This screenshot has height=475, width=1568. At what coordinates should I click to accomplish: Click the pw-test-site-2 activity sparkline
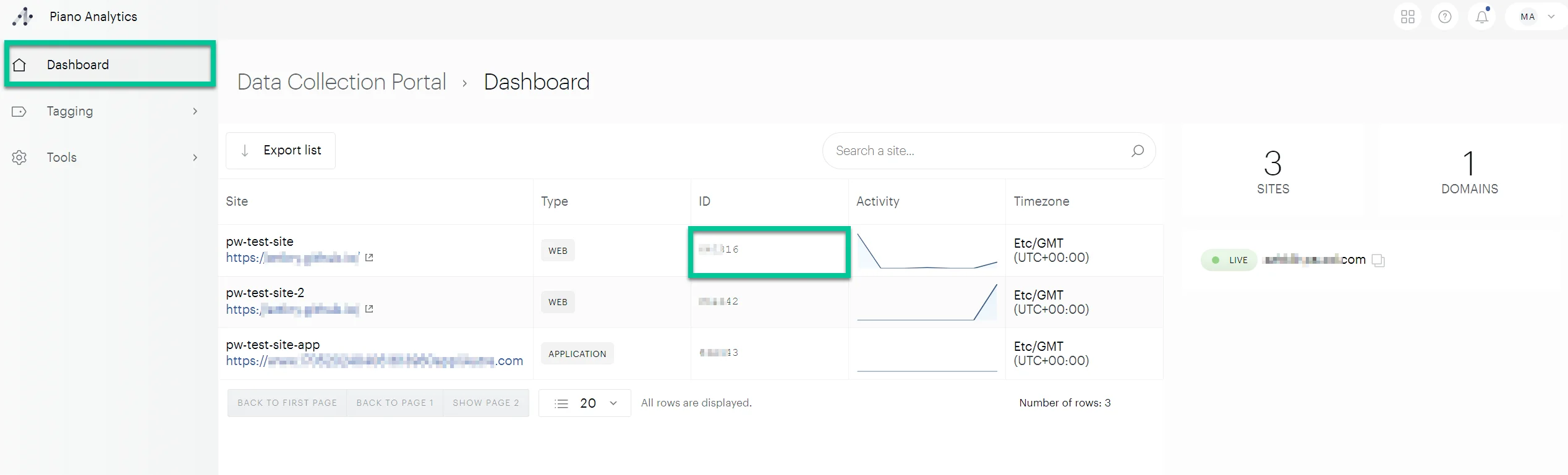926,302
